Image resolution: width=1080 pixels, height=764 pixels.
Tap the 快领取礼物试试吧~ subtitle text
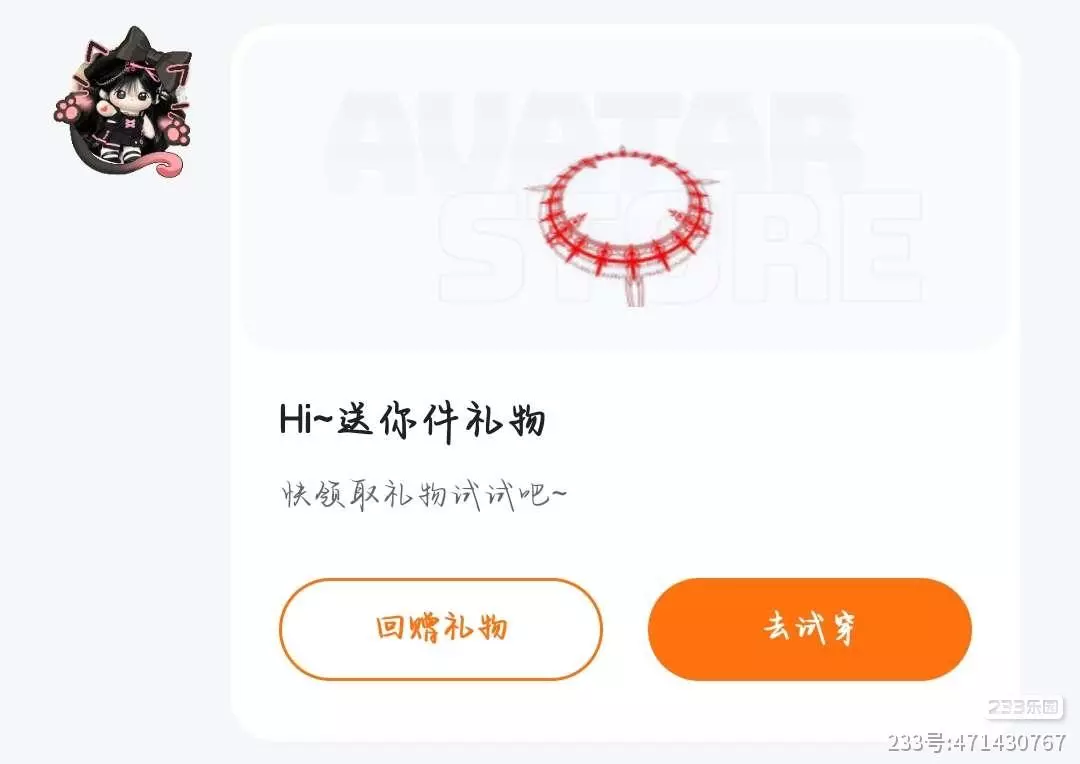[424, 494]
